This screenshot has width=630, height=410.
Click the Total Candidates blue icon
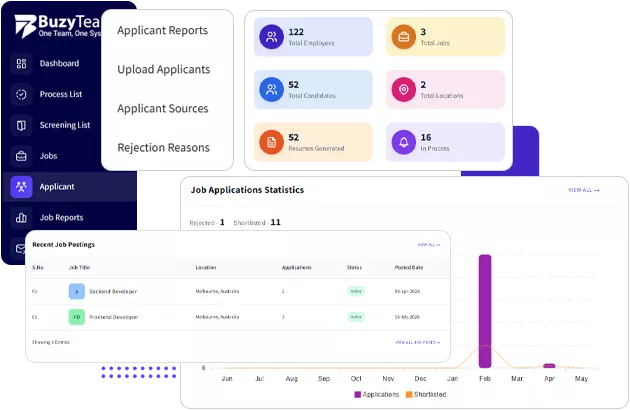pyautogui.click(x=272, y=90)
